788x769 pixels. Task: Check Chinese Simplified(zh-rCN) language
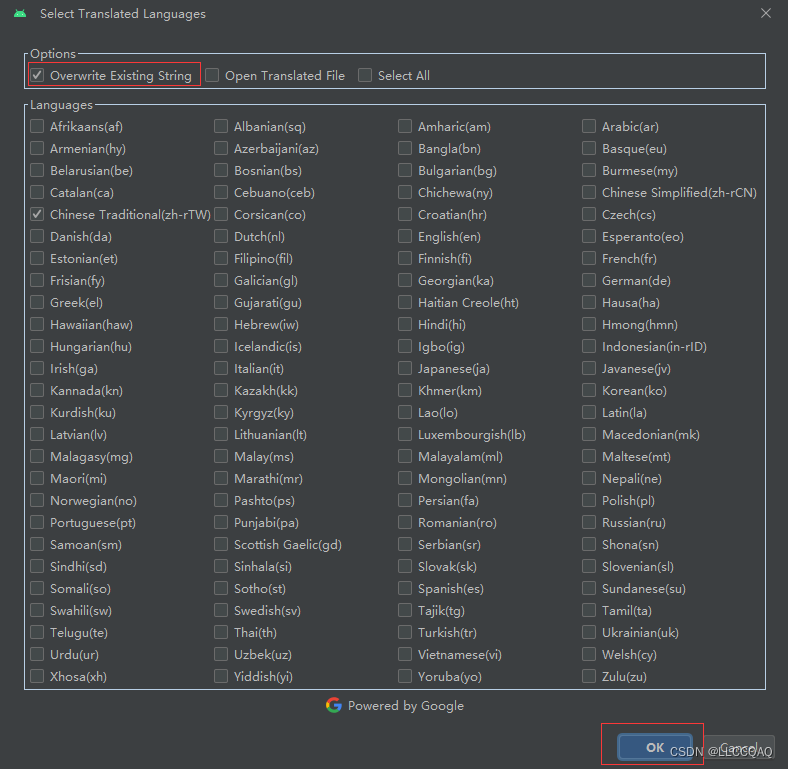coord(589,193)
